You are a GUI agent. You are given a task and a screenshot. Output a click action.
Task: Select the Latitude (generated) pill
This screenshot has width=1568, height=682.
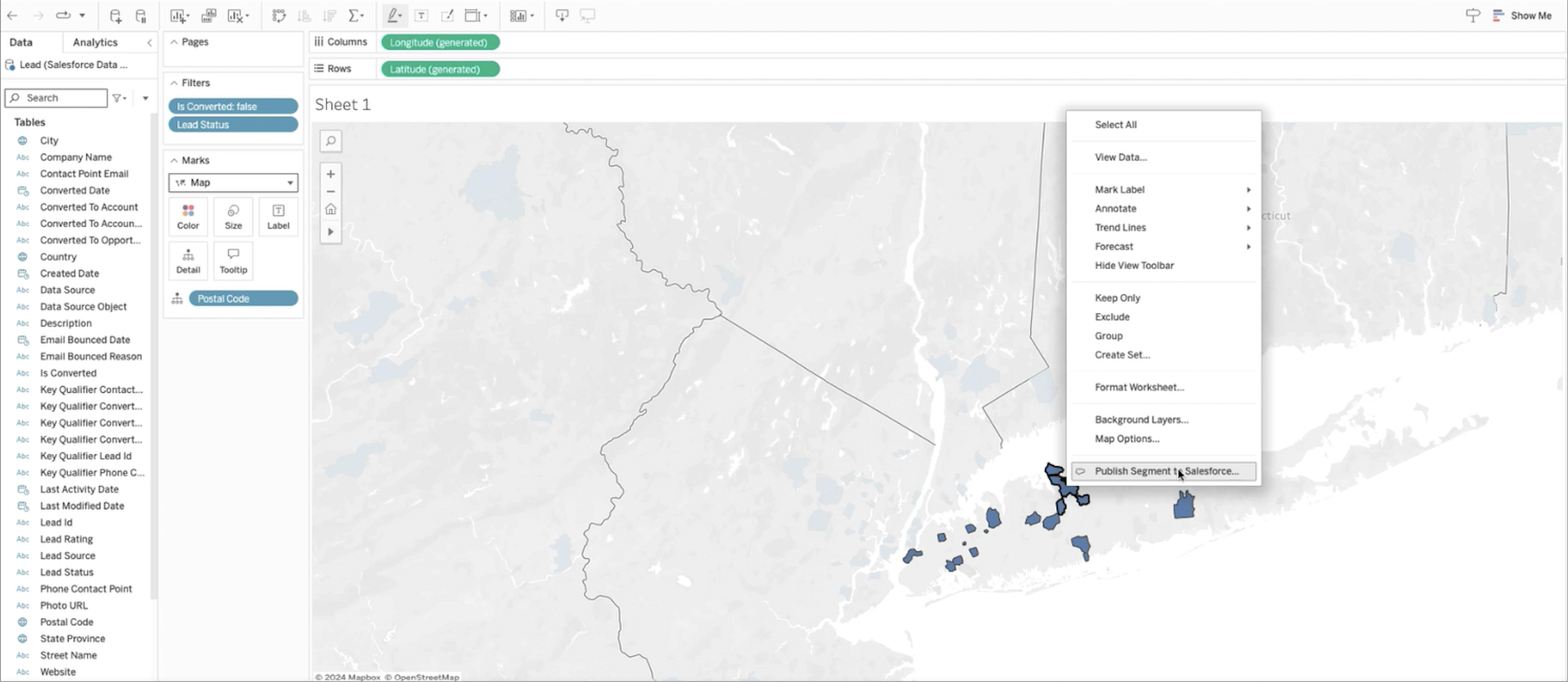(x=440, y=69)
